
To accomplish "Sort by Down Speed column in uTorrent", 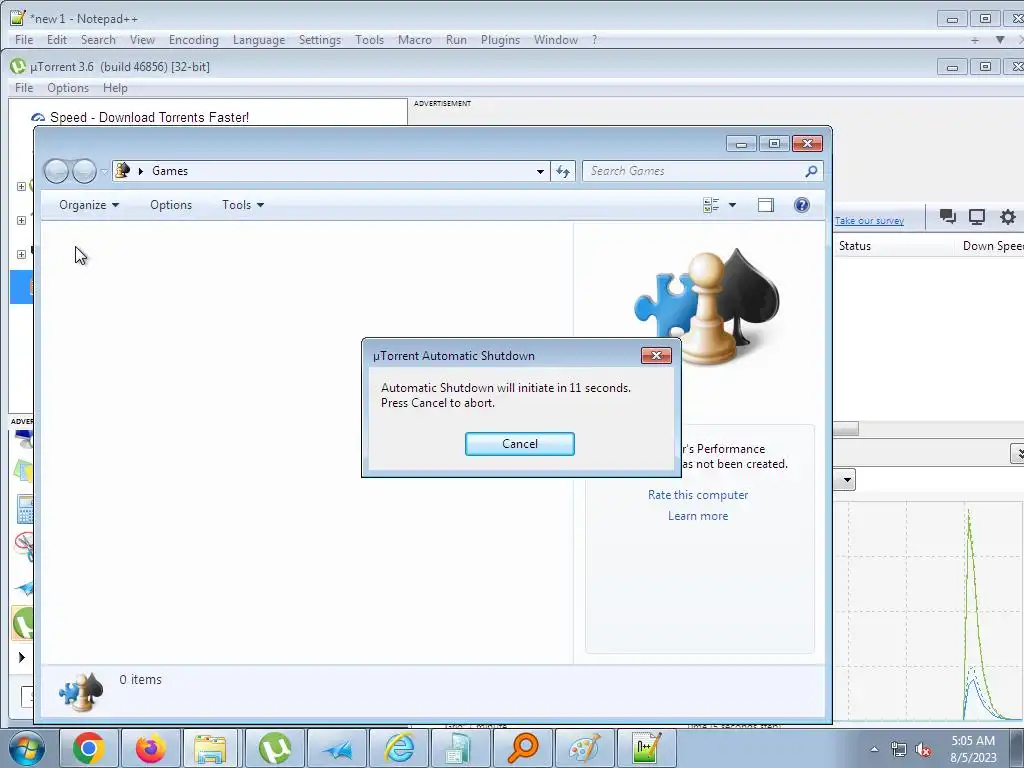I will (993, 246).
